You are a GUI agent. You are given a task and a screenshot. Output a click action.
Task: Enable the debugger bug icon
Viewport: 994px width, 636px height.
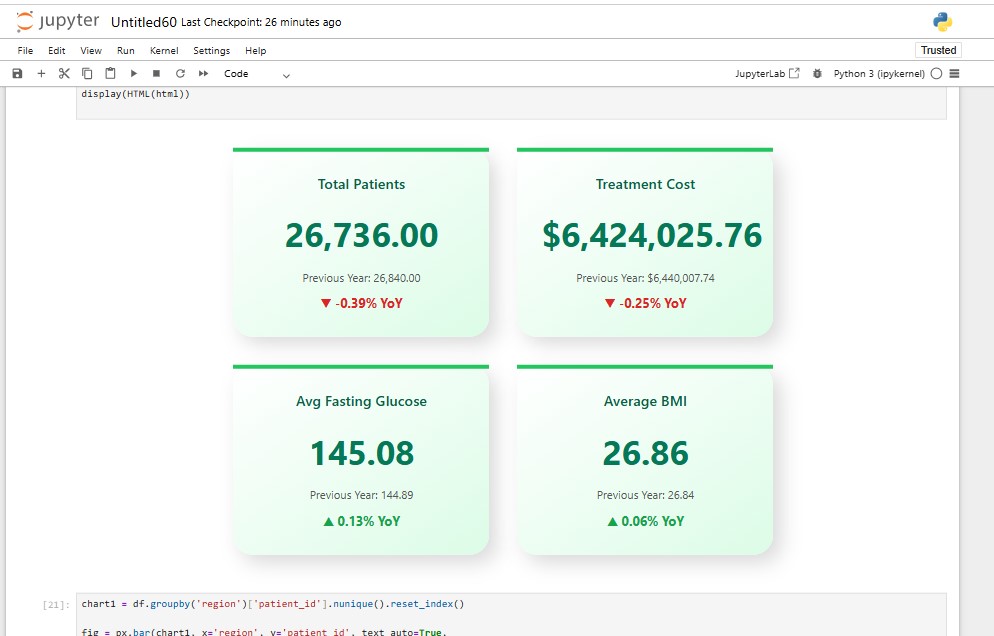coord(817,74)
